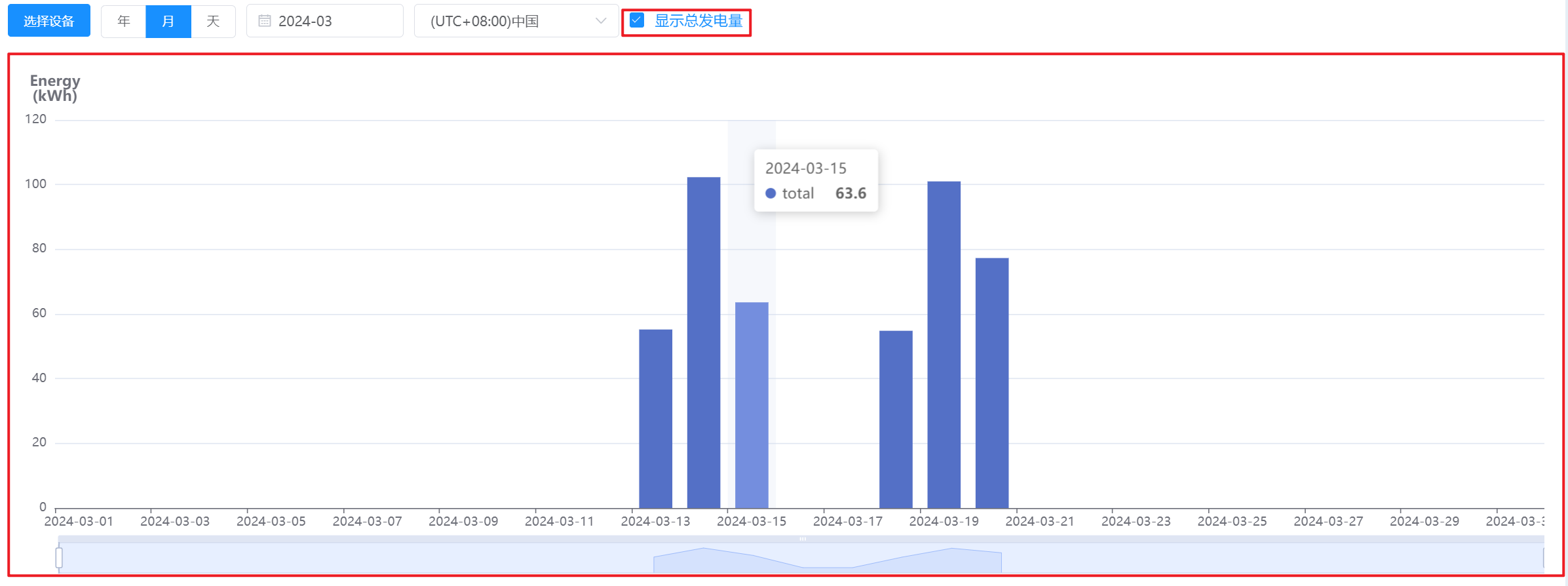The height and width of the screenshot is (586, 1568).
Task: Open the calendar icon in date field
Action: click(265, 21)
